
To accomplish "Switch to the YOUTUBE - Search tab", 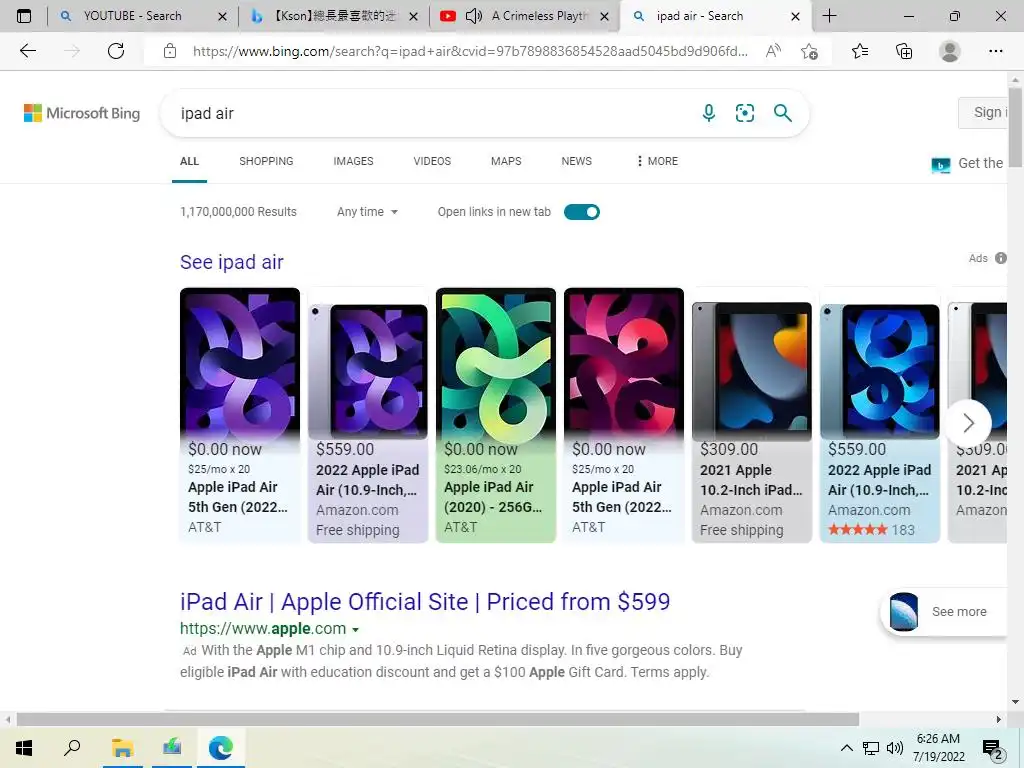I will (x=133, y=16).
